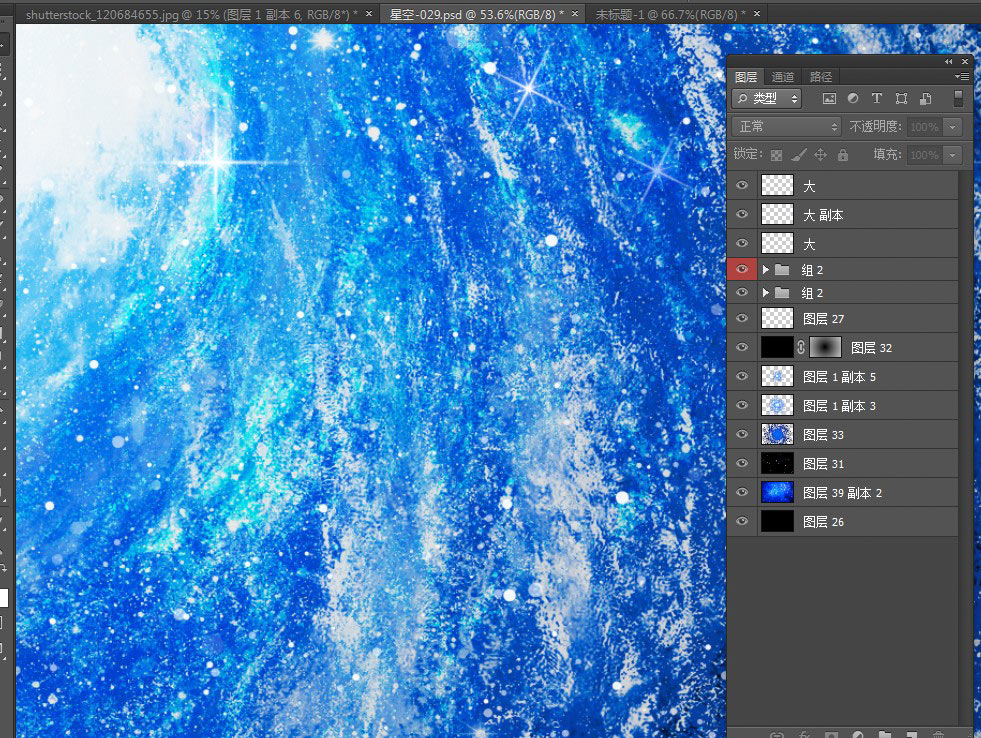Select the layer named 图层 1 副本 5
The image size is (981, 738).
tap(839, 377)
